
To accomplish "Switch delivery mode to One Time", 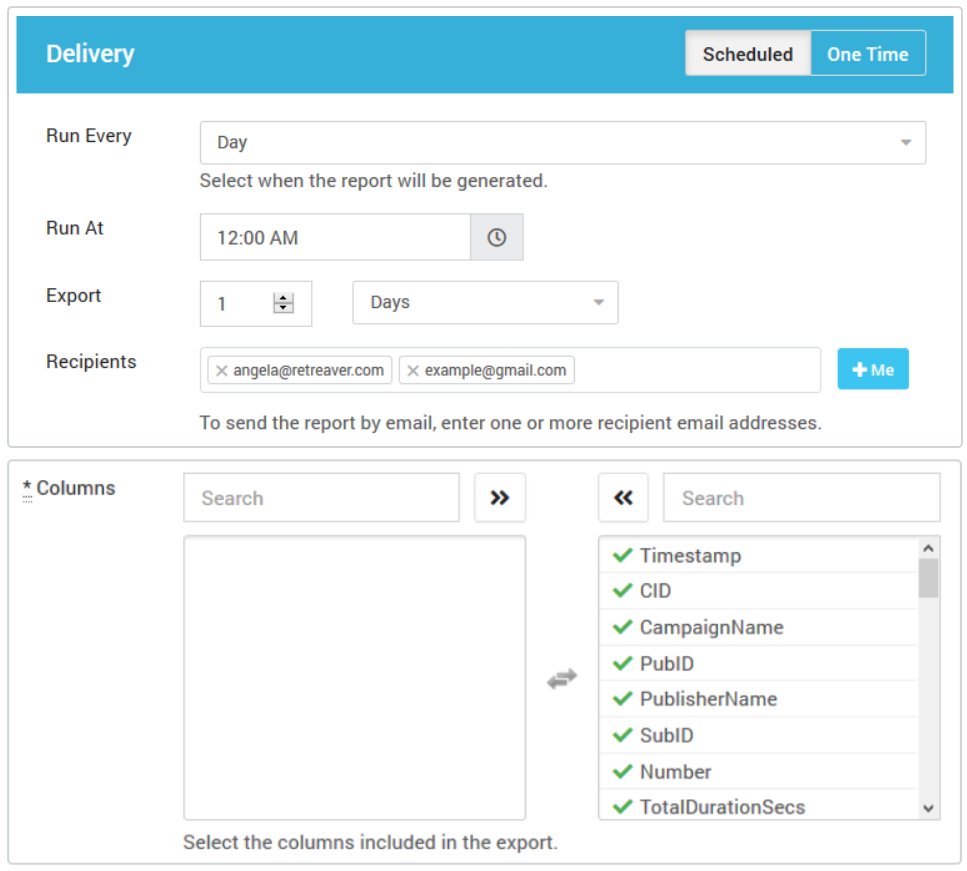I will [x=868, y=54].
